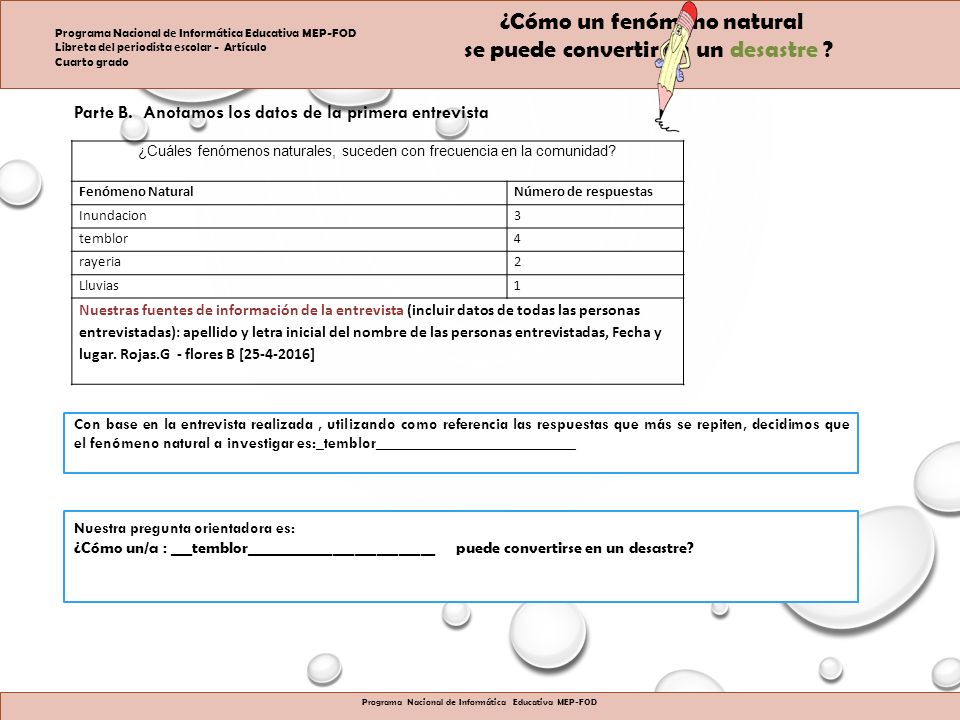The image size is (960, 720).
Task: Click 'Libreta del periodista escolar - Artículo' line
Action: 160,47
